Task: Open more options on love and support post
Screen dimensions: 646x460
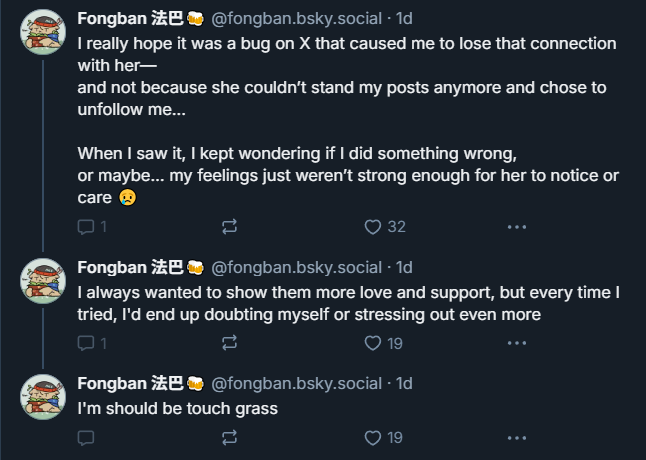Action: point(516,343)
